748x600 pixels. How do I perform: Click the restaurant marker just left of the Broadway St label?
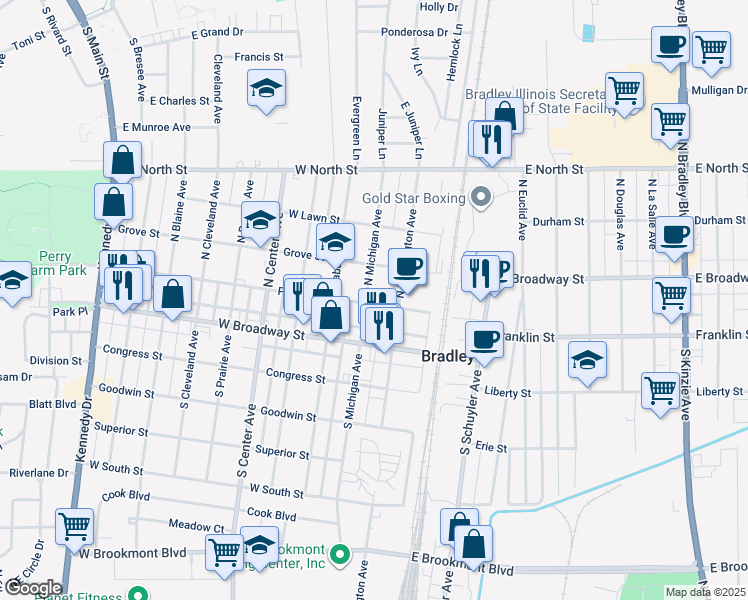[x=480, y=275]
